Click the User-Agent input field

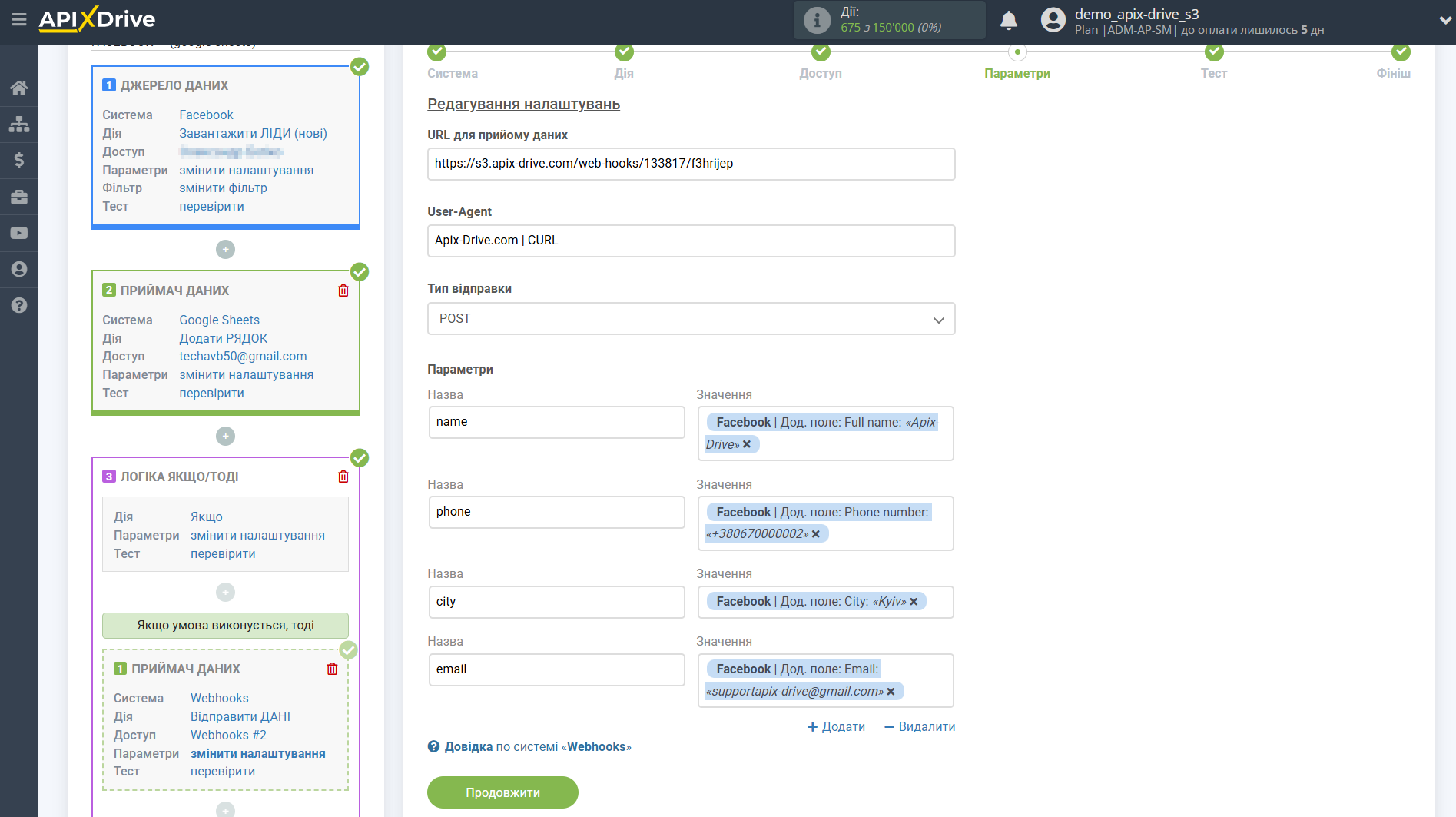click(x=691, y=241)
